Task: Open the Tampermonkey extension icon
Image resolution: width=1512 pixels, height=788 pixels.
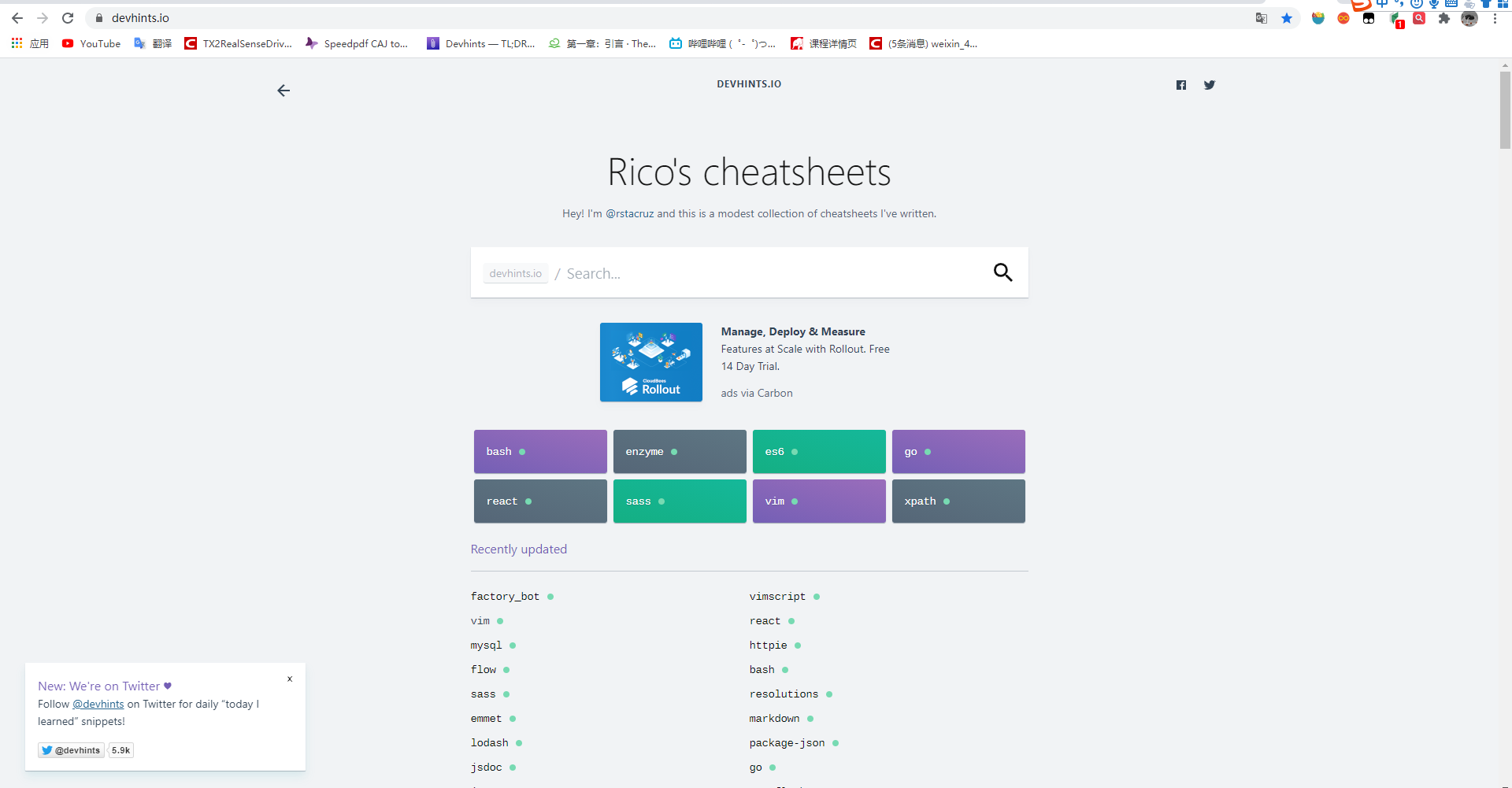Action: pyautogui.click(x=1369, y=18)
